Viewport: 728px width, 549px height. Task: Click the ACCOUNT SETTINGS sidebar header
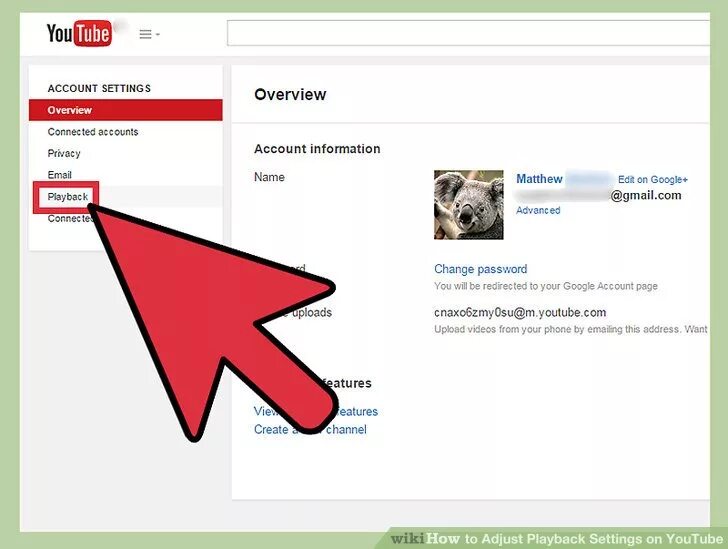click(99, 88)
